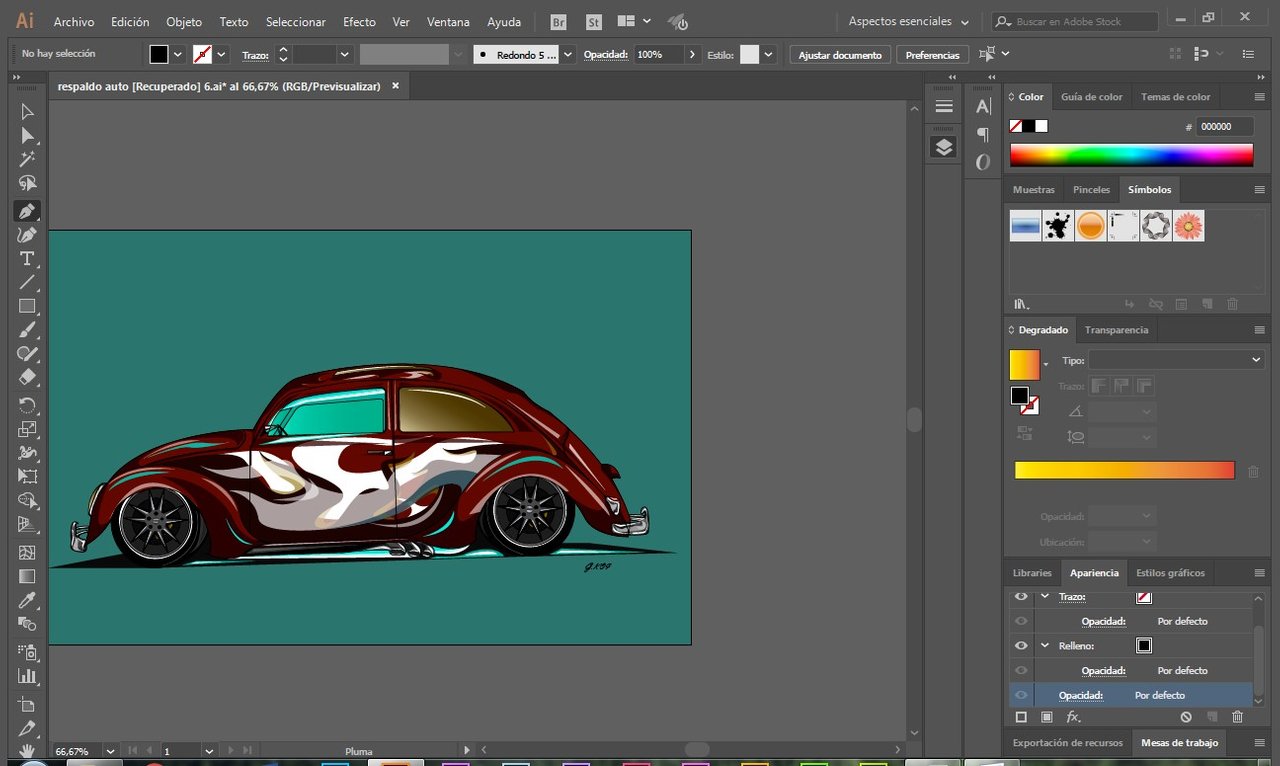Open the Objeto menu
This screenshot has width=1280, height=766.
tap(184, 21)
